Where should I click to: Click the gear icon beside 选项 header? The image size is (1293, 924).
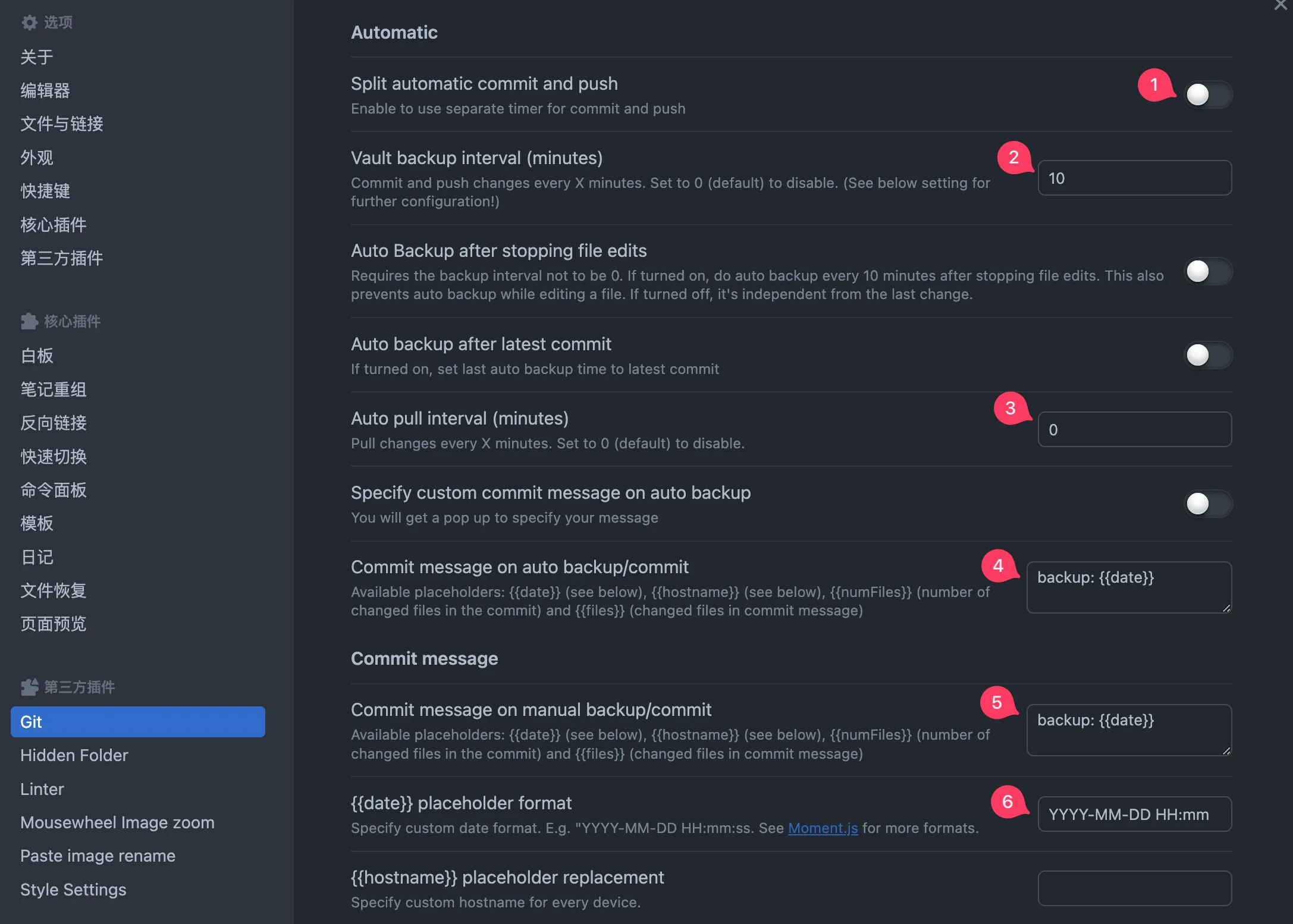29,23
